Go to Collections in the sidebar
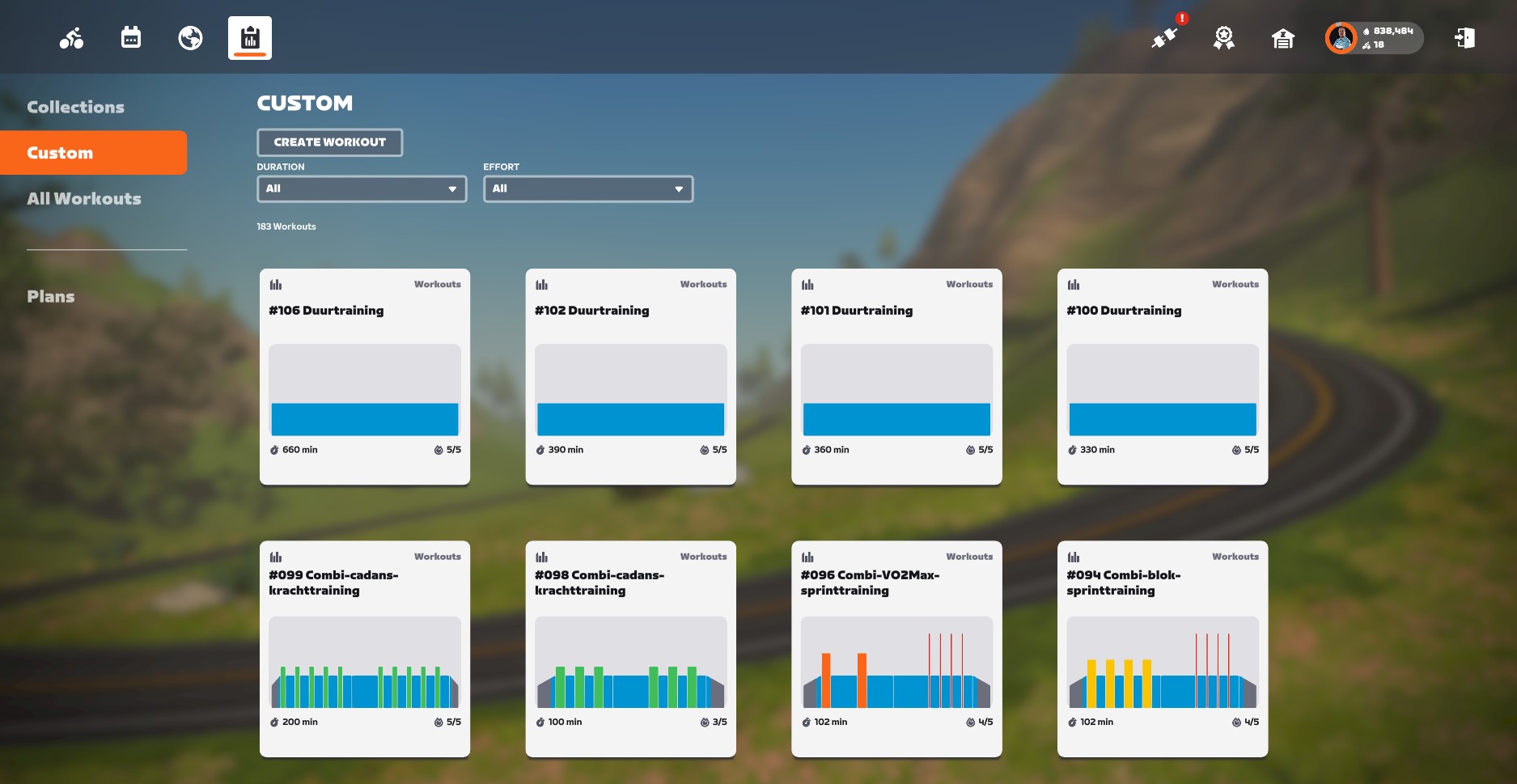This screenshot has width=1517, height=784. tap(76, 107)
